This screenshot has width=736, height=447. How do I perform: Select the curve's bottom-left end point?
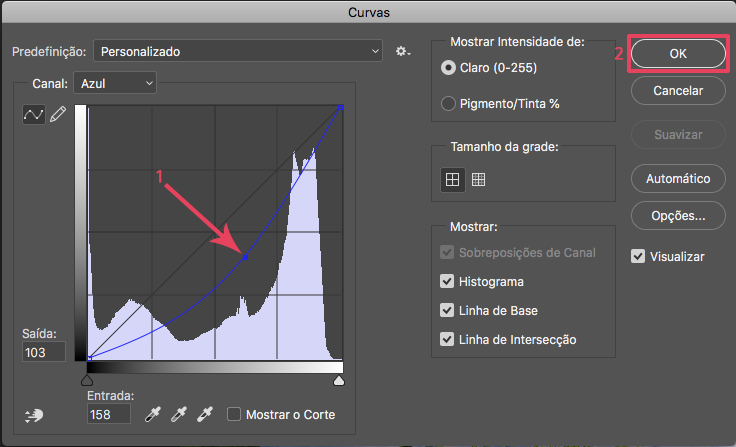point(89,358)
